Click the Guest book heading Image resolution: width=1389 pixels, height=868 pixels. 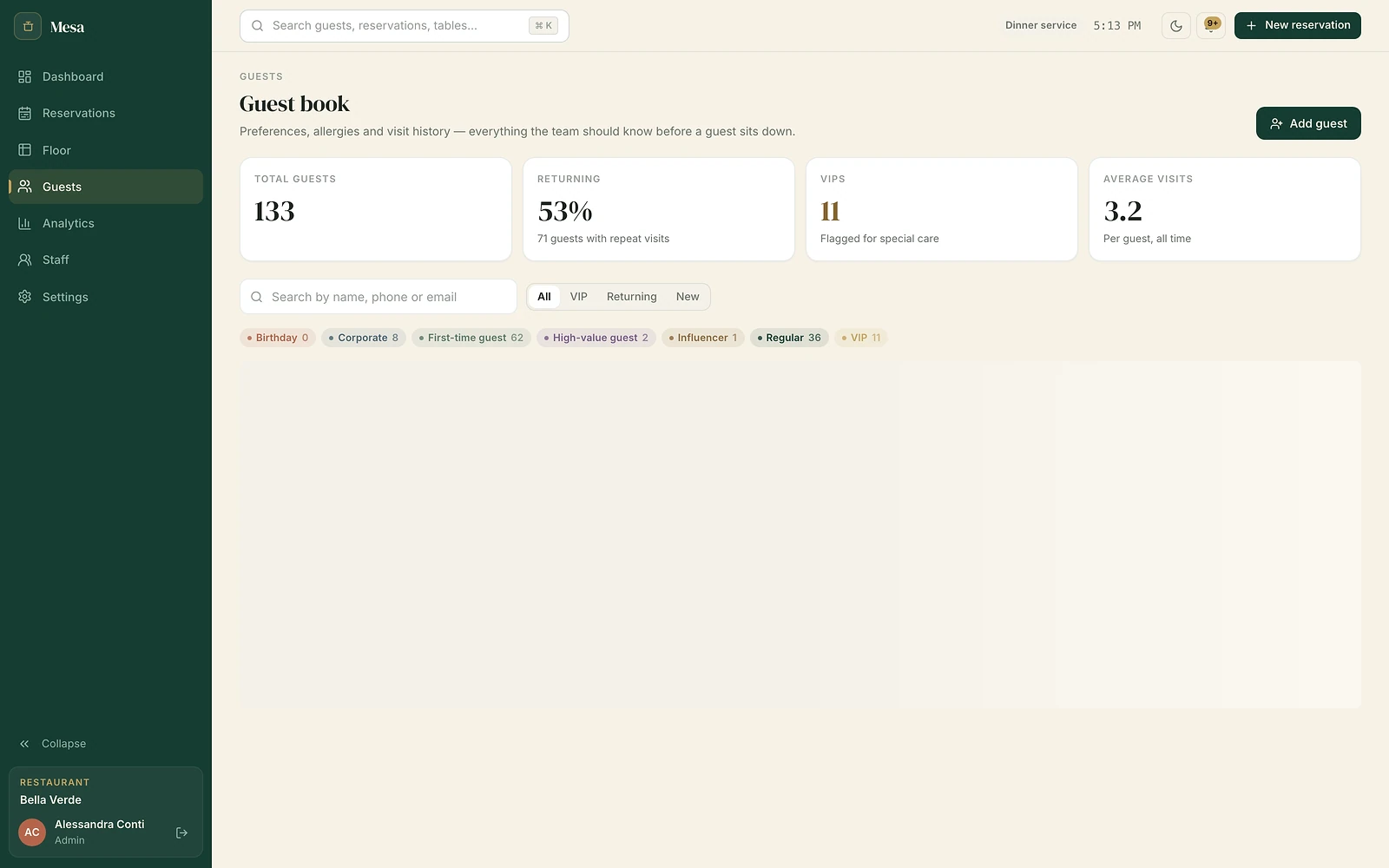[x=294, y=104]
